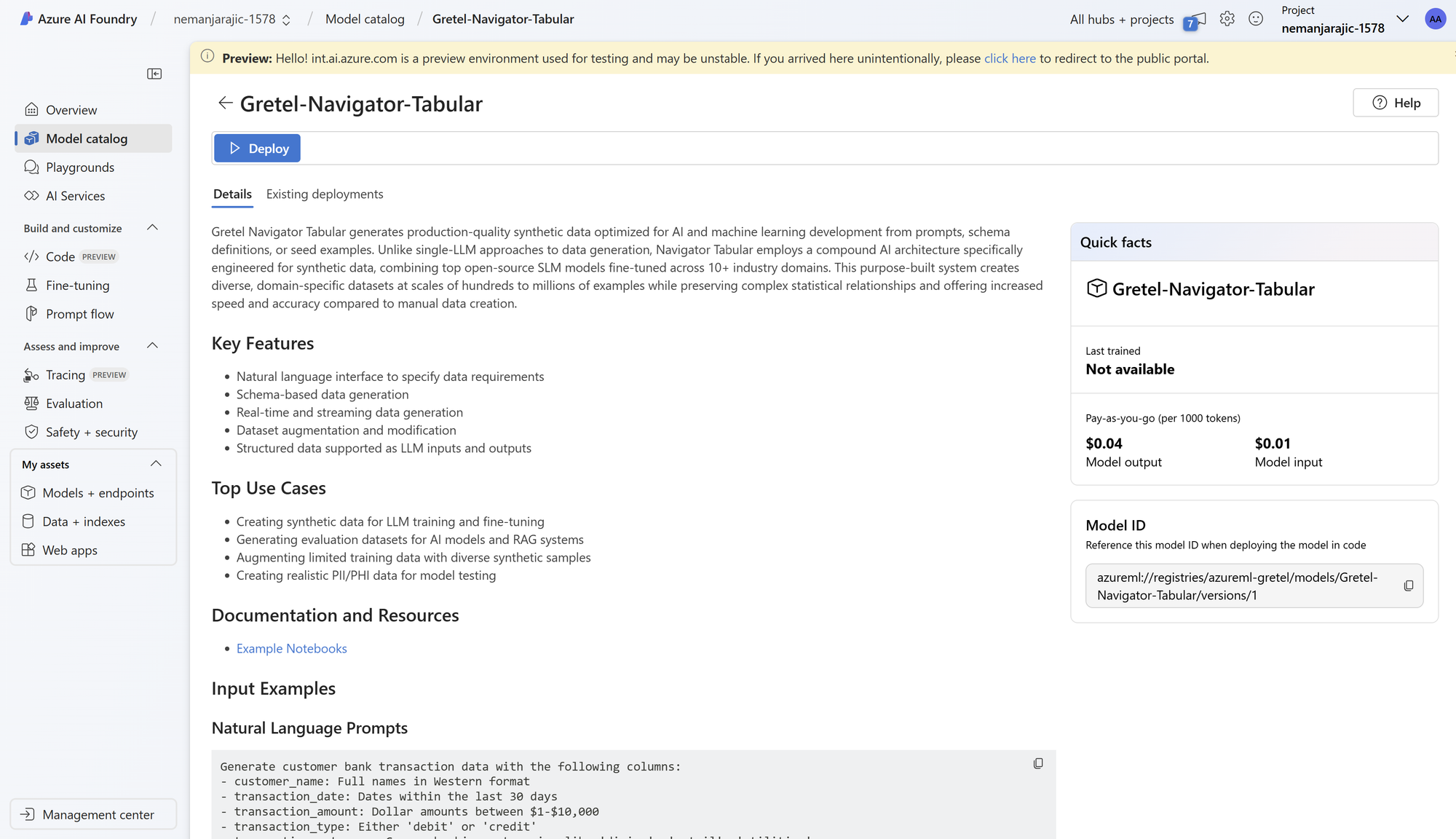Click the Management center arrow icon
Screen dimensions: 1456x839
tap(28, 814)
